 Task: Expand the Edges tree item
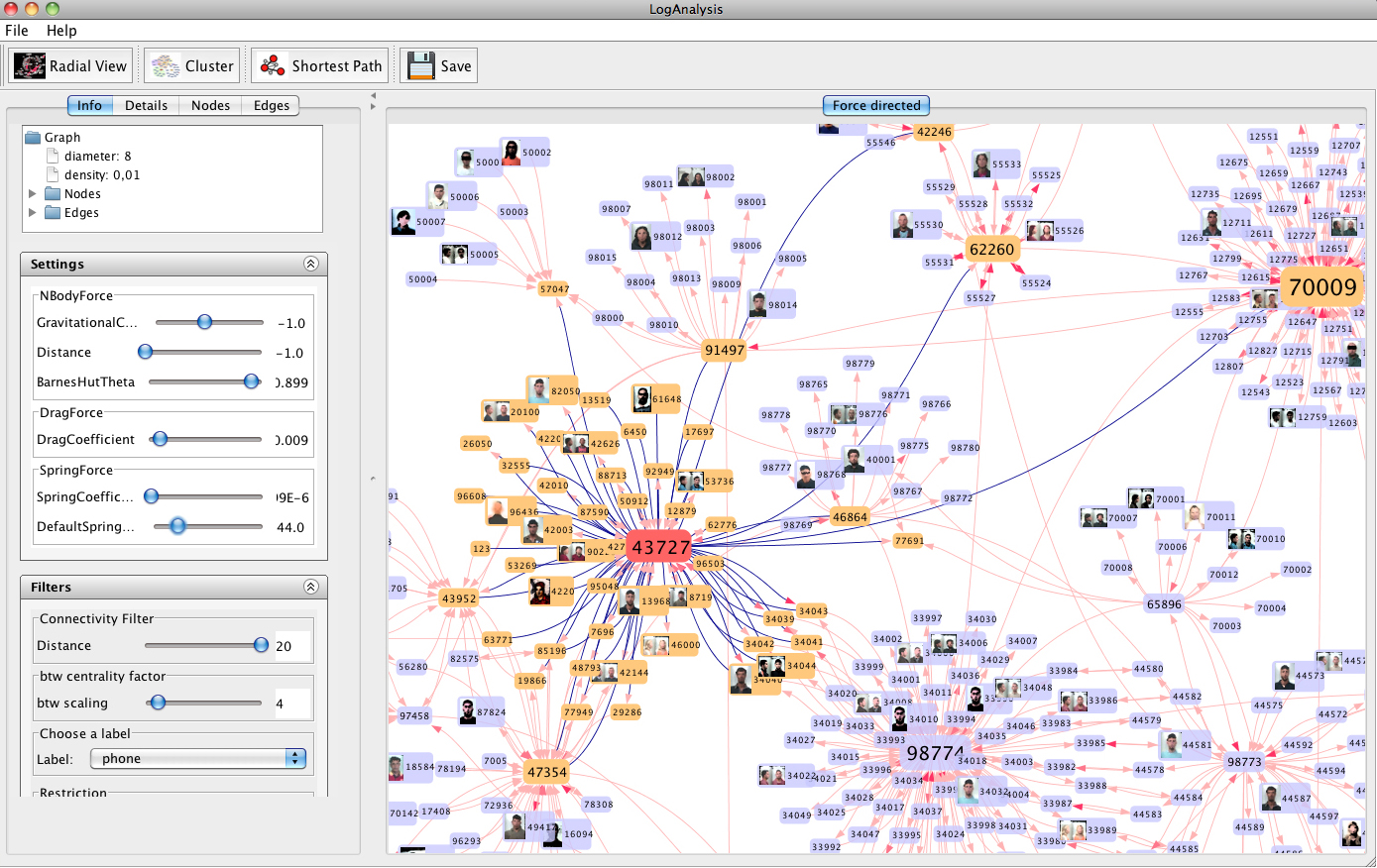click(x=33, y=213)
